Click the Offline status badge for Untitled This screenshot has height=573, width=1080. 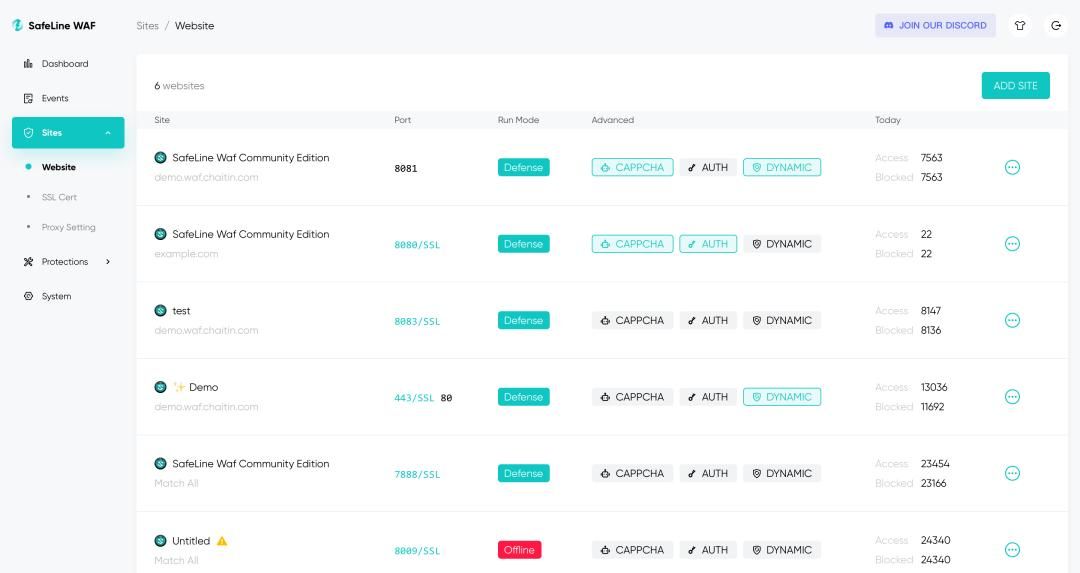point(519,550)
